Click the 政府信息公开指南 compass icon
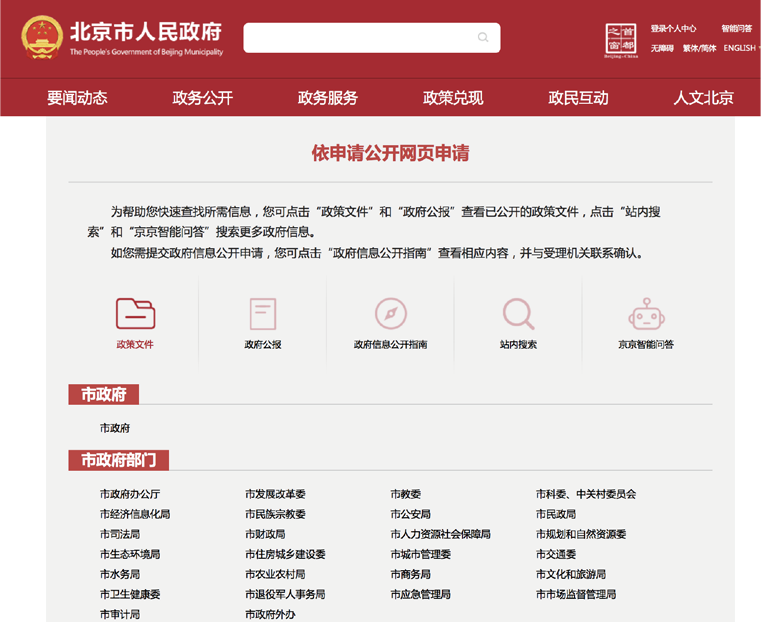The height and width of the screenshot is (622, 762). pos(390,314)
